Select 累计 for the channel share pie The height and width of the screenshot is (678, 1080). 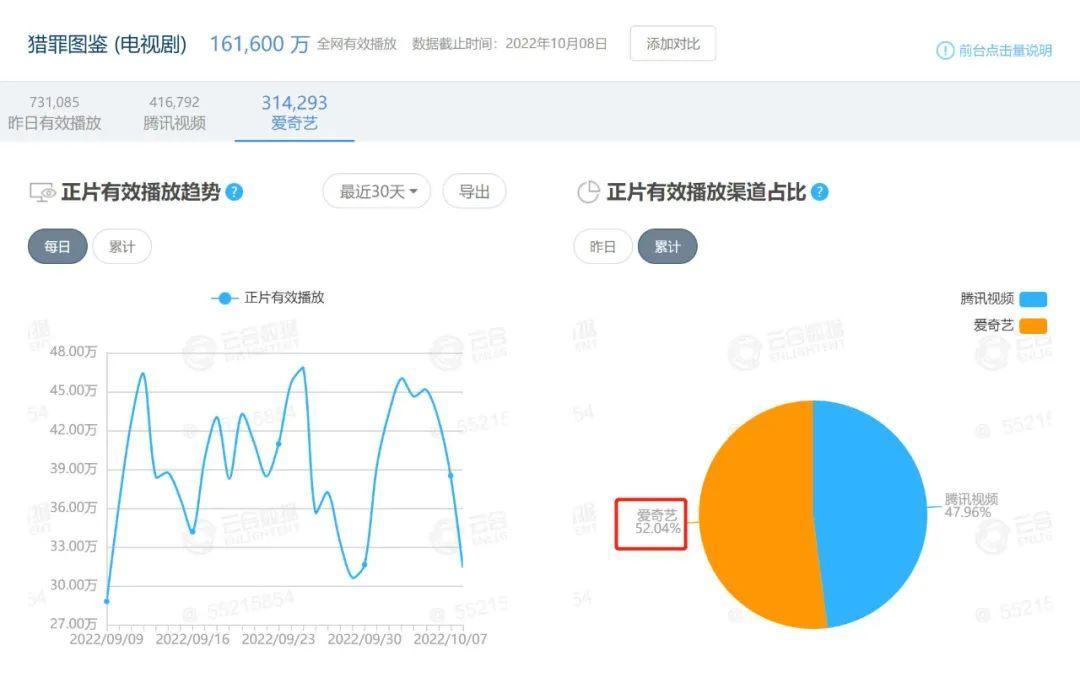tap(667, 246)
